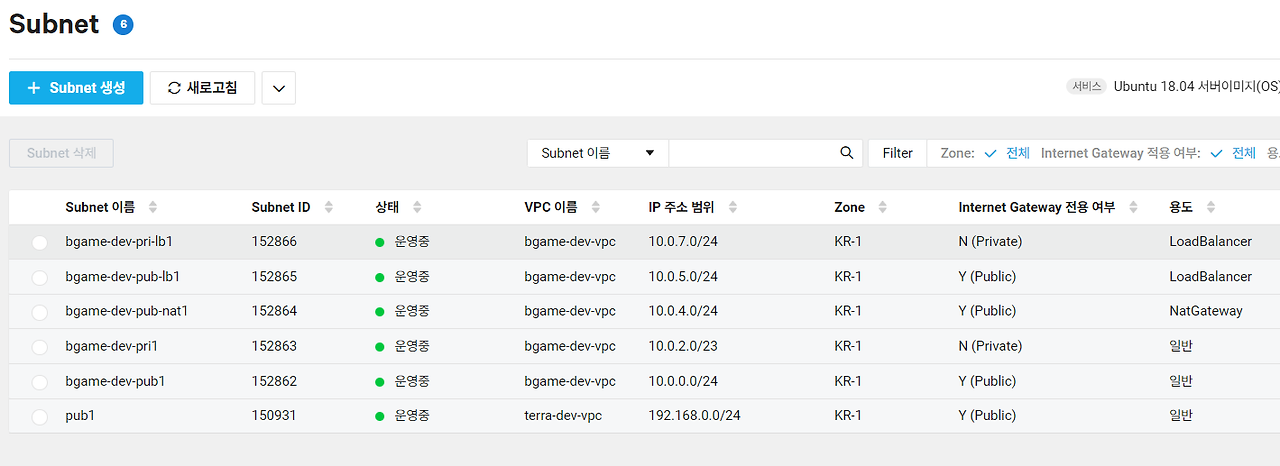Sort by Subnet ID column arrows
Screen dimensions: 1280x466
click(328, 207)
